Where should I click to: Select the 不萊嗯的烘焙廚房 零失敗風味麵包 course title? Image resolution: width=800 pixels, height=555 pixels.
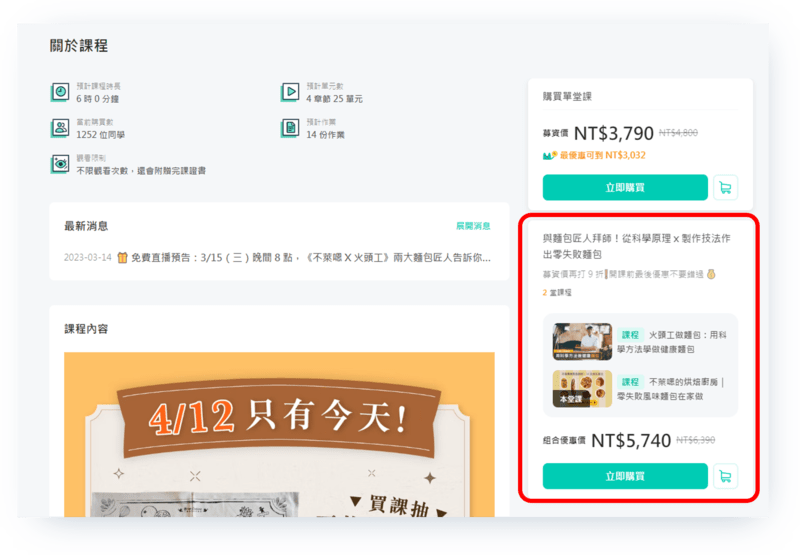click(685, 389)
